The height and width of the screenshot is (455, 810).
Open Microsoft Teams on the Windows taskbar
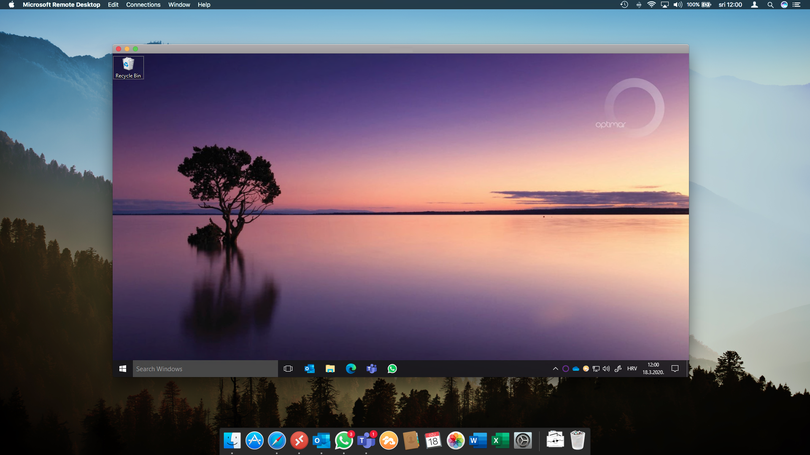pos(371,369)
